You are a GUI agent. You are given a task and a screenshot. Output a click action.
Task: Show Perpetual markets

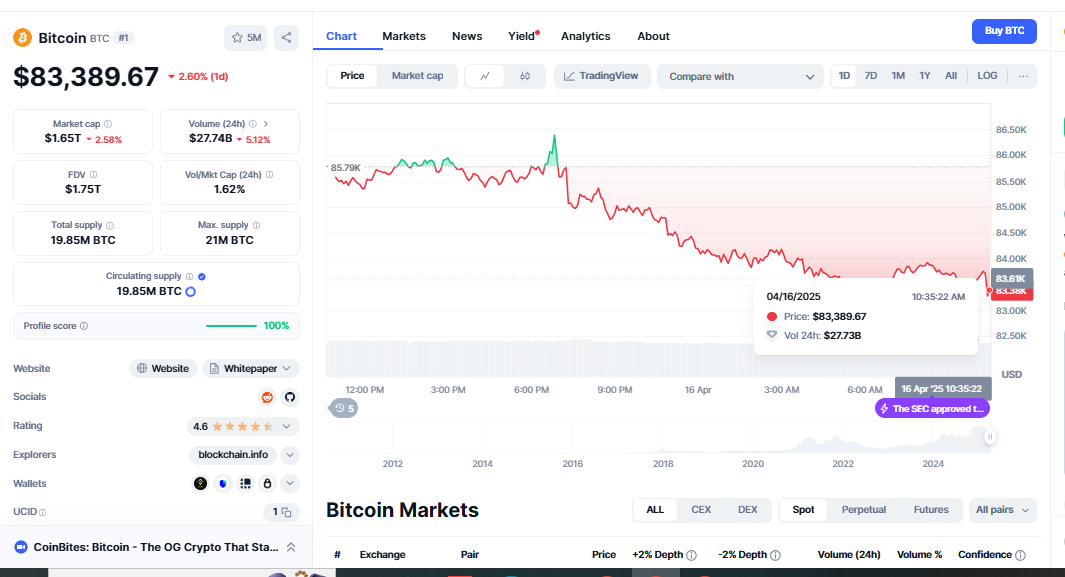click(863, 510)
